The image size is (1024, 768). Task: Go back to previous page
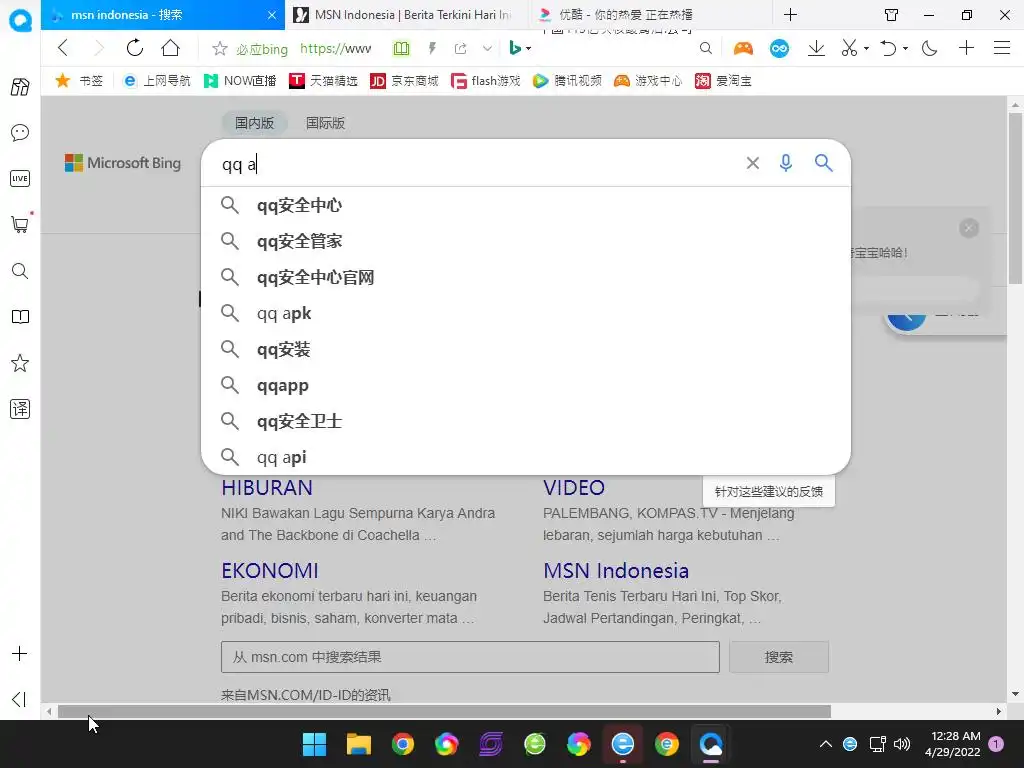pos(63,48)
